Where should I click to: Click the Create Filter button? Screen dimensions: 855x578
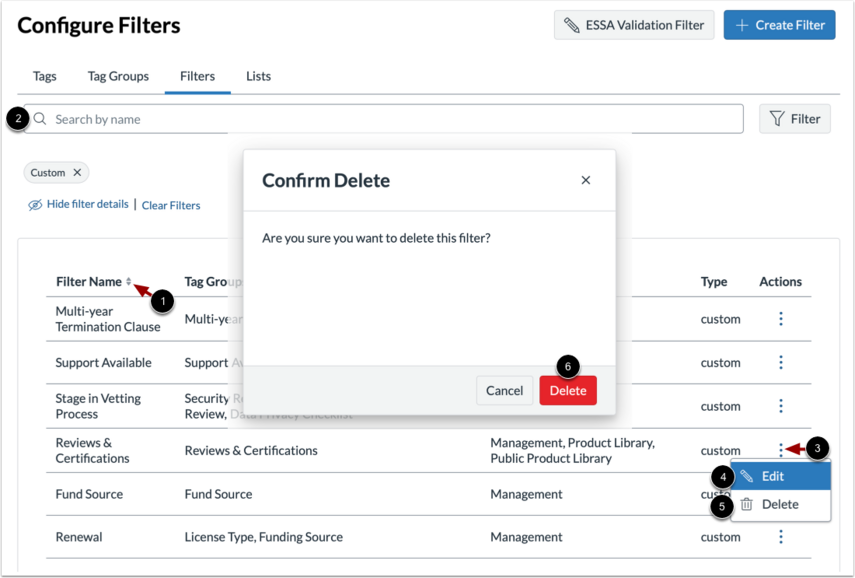[x=779, y=25]
